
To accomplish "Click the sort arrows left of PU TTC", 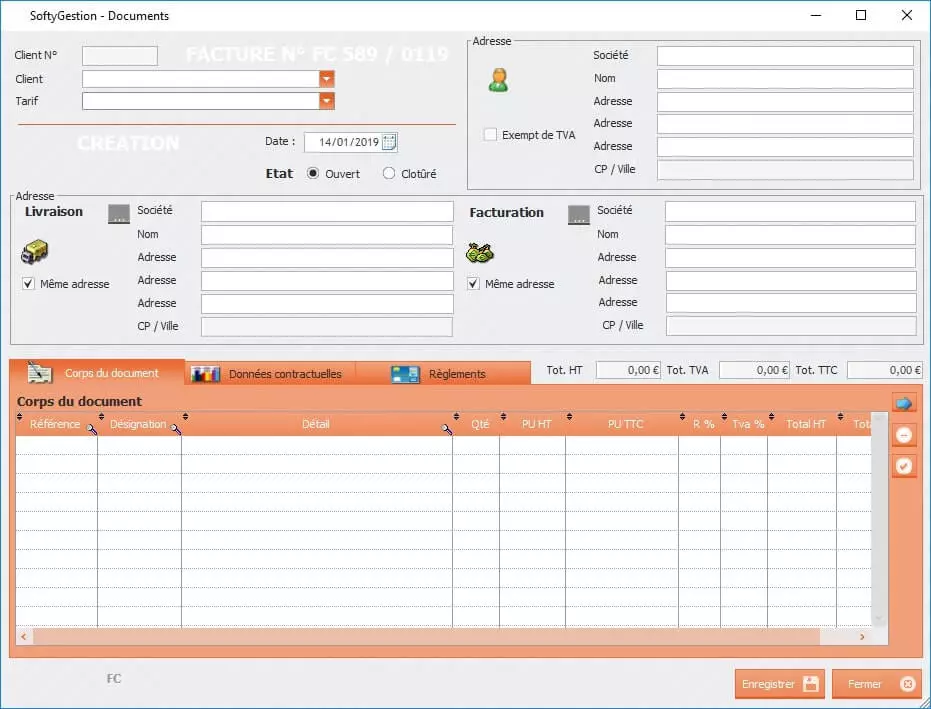I will click(569, 417).
